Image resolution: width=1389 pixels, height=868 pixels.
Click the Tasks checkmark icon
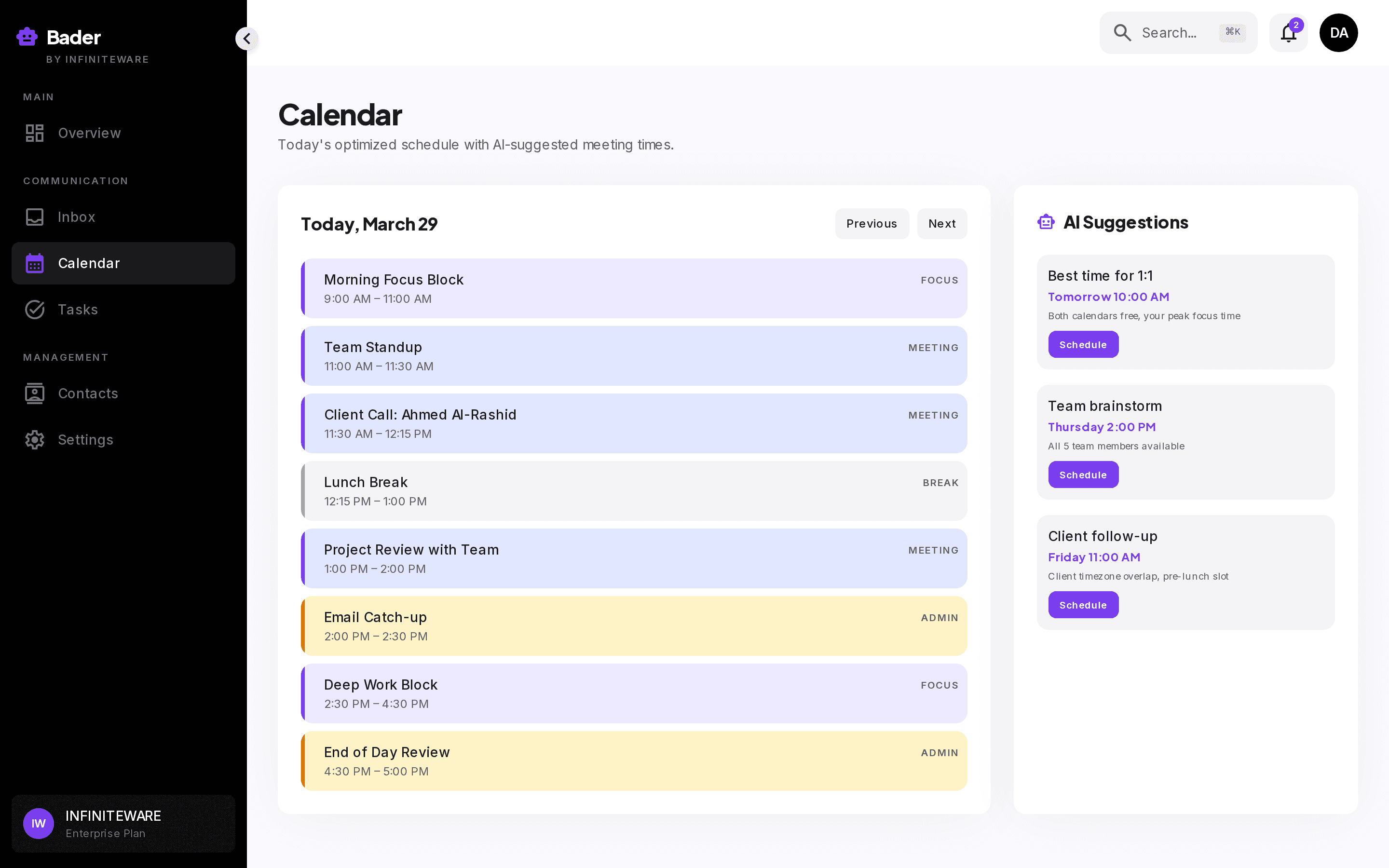34,310
